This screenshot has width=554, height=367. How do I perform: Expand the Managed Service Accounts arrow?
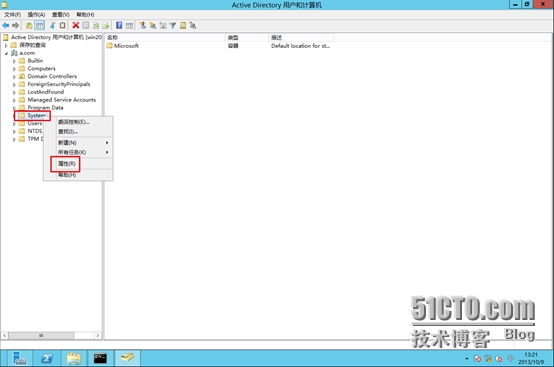pos(14,100)
